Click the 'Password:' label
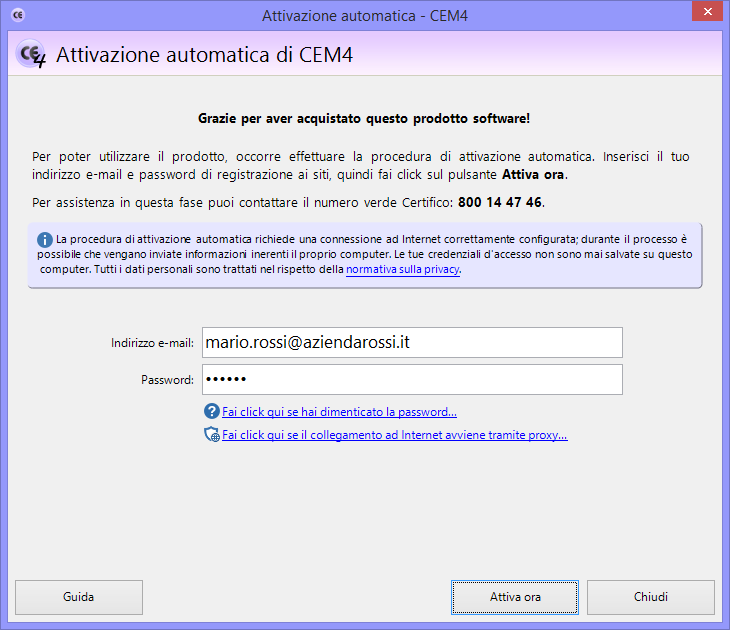 coord(168,380)
